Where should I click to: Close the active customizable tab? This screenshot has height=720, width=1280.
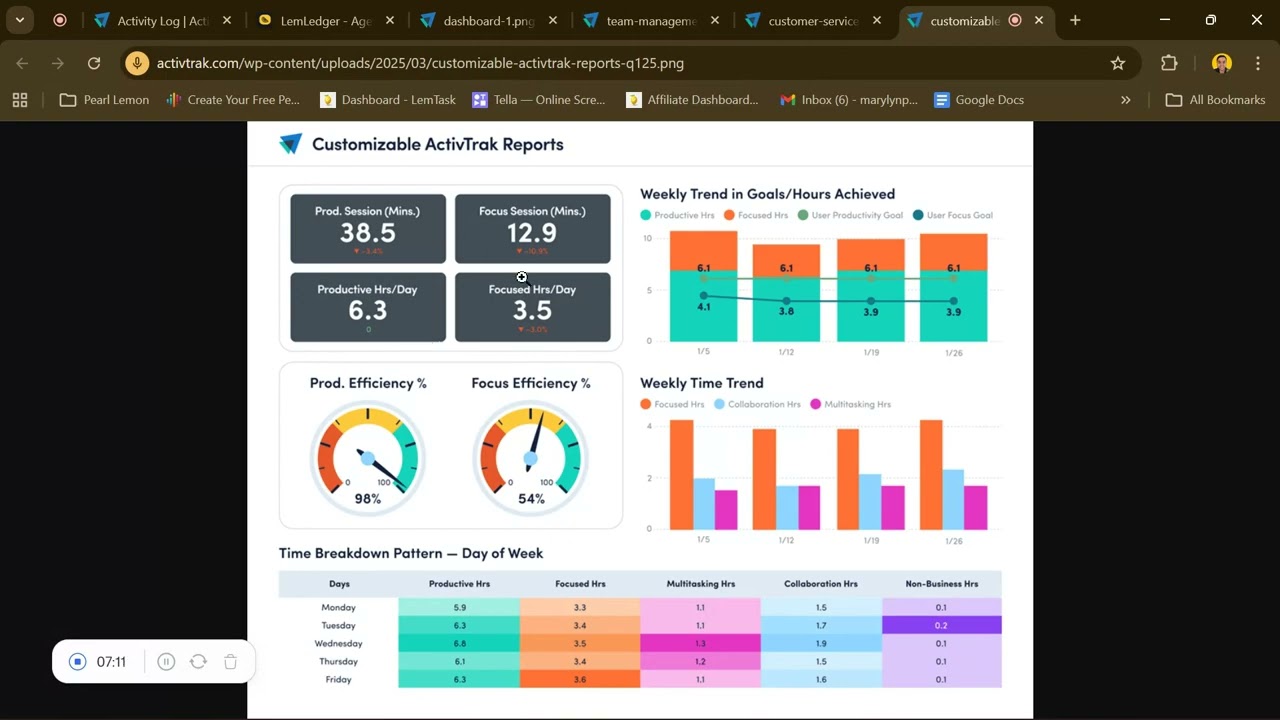click(1039, 20)
